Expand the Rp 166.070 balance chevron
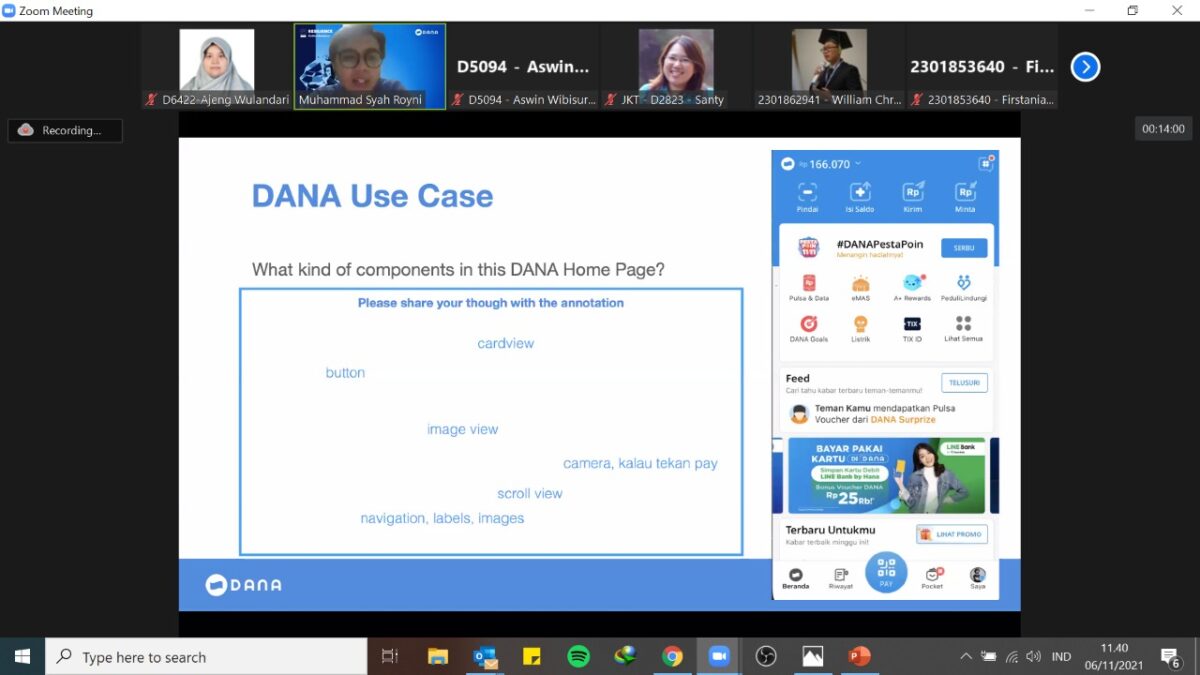 click(858, 164)
